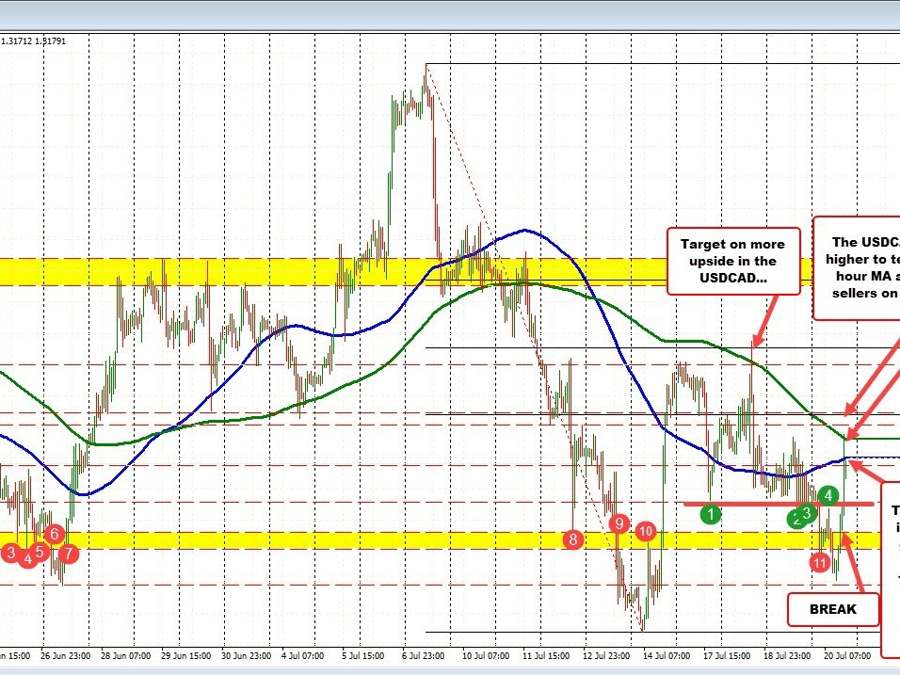Select the '28 Jun 07:00' axis label
The image size is (900, 675).
point(126,655)
